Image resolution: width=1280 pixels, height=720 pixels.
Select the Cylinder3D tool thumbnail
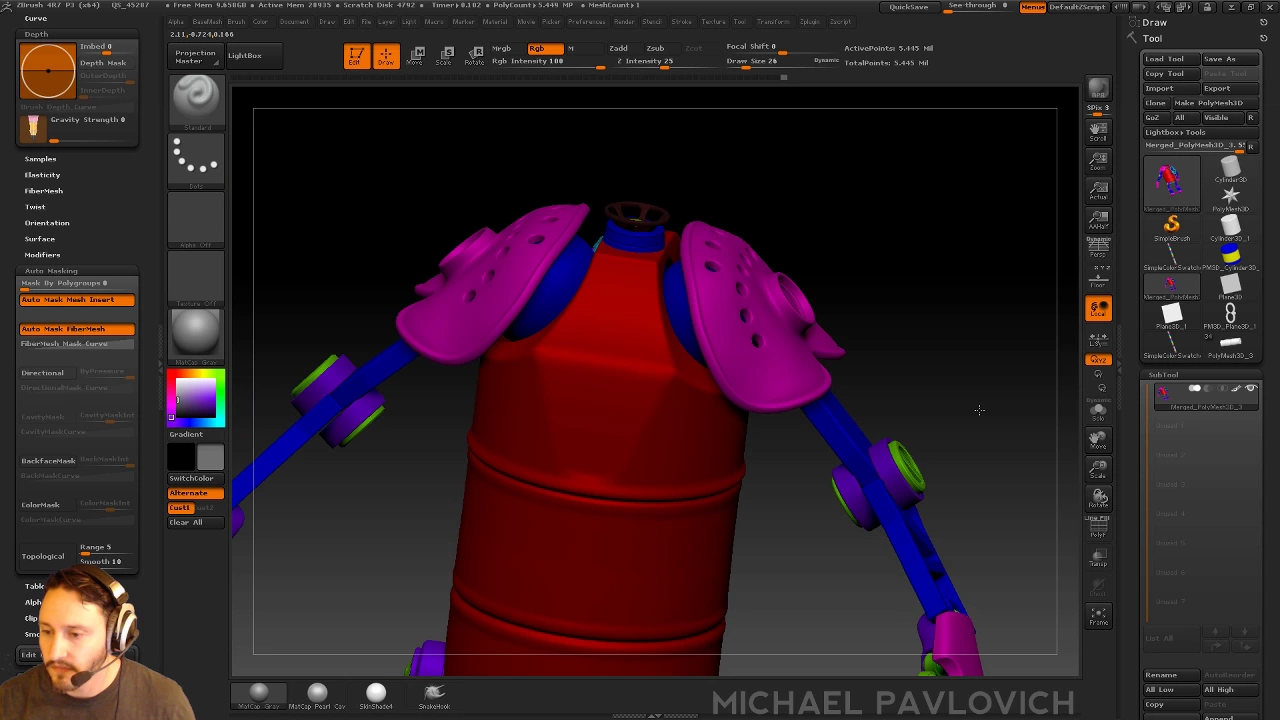[1230, 169]
